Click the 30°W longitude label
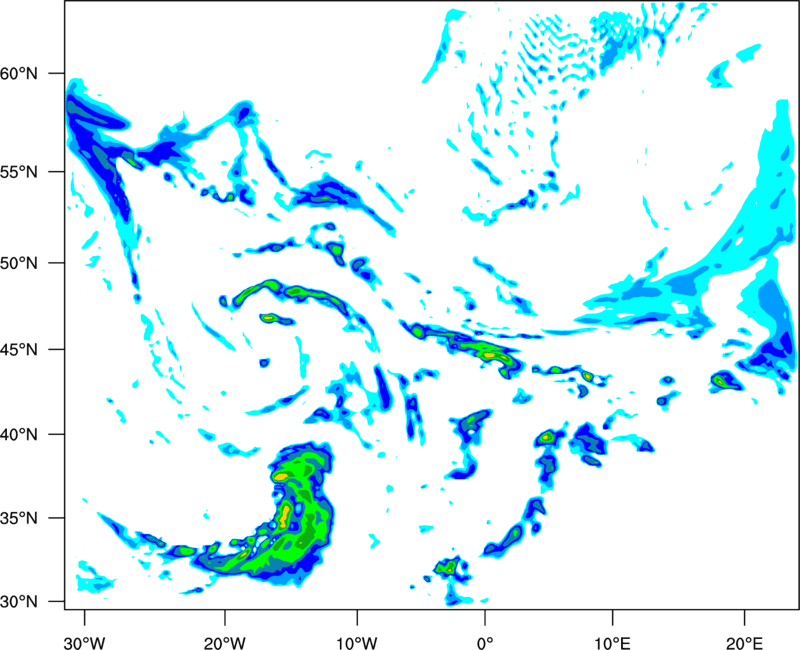Screen dimensions: 800x650 (84, 643)
